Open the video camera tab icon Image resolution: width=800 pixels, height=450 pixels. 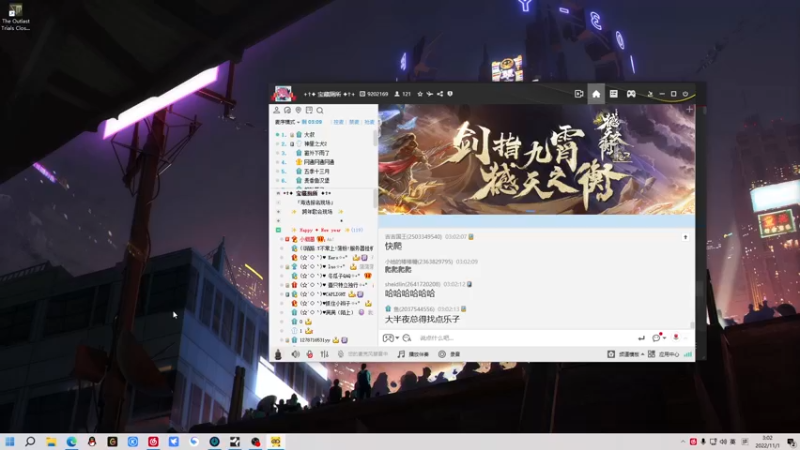click(579, 94)
